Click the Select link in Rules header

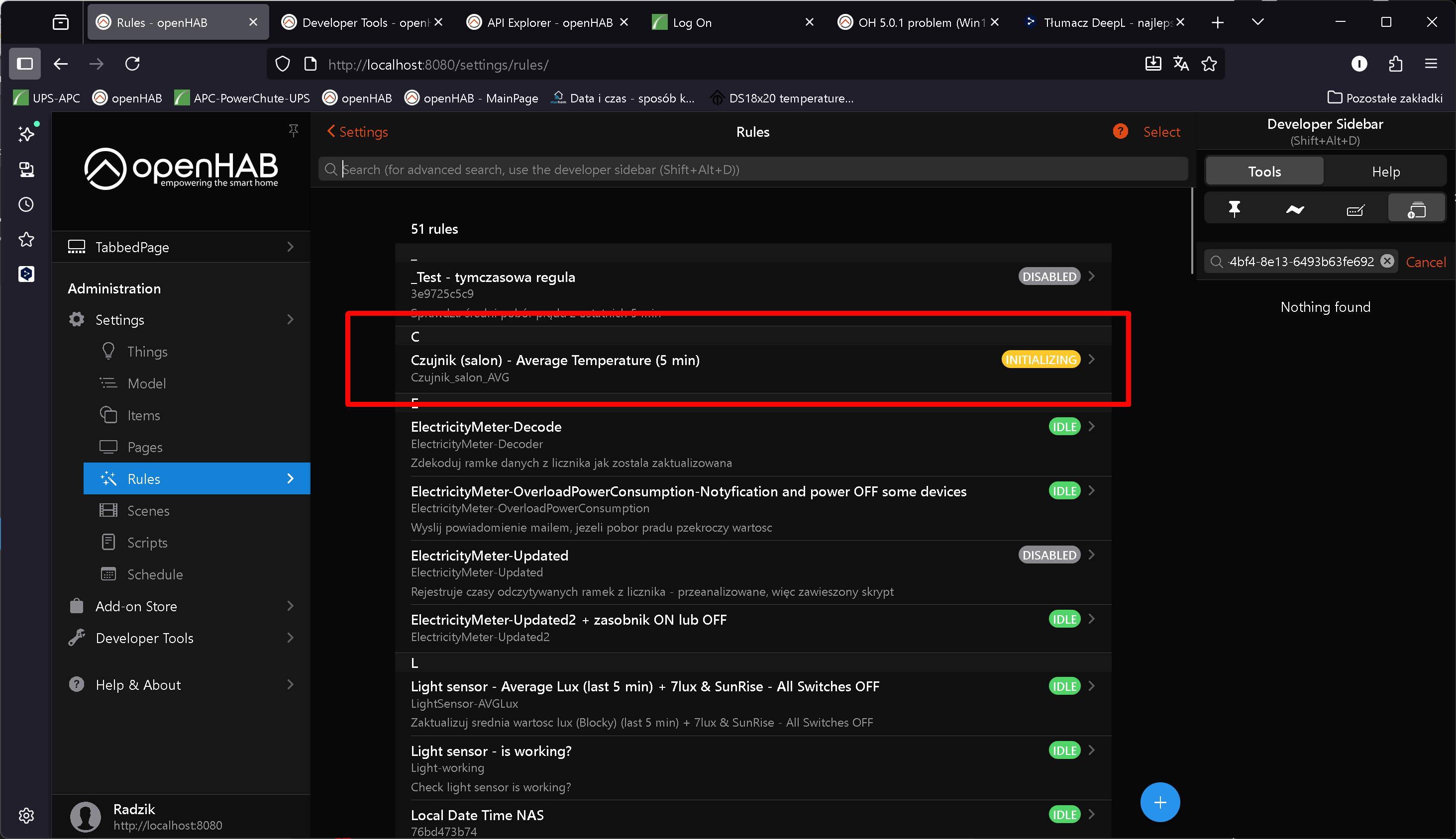click(x=1161, y=132)
